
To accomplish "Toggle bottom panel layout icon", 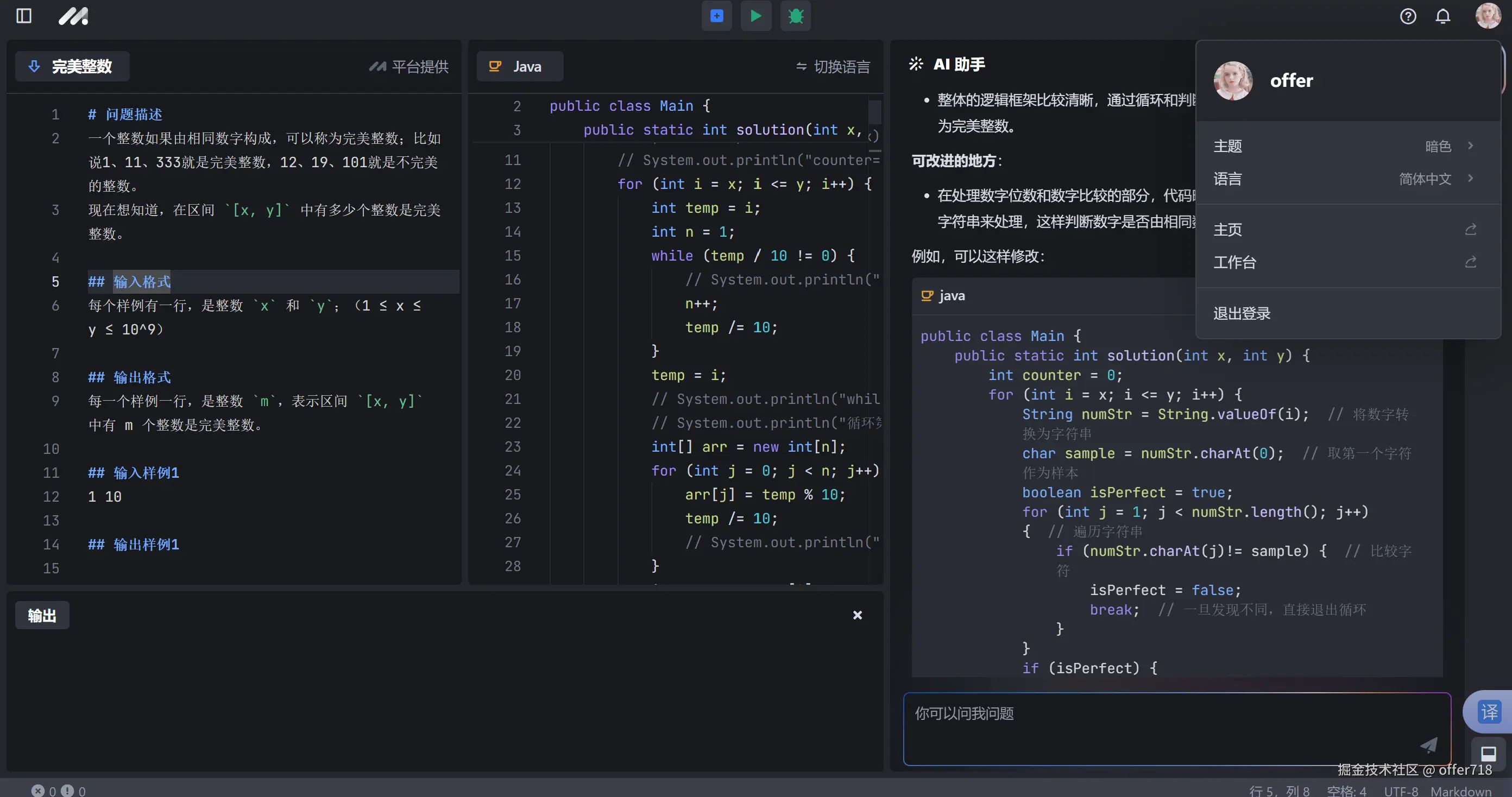I will 1488,753.
